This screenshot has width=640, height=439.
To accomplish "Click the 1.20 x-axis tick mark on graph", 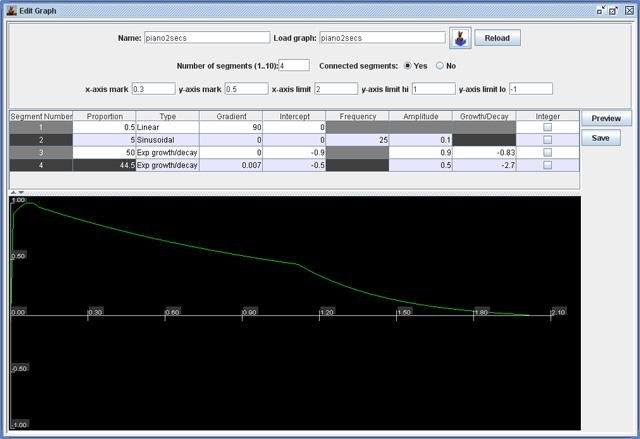I will tap(327, 312).
